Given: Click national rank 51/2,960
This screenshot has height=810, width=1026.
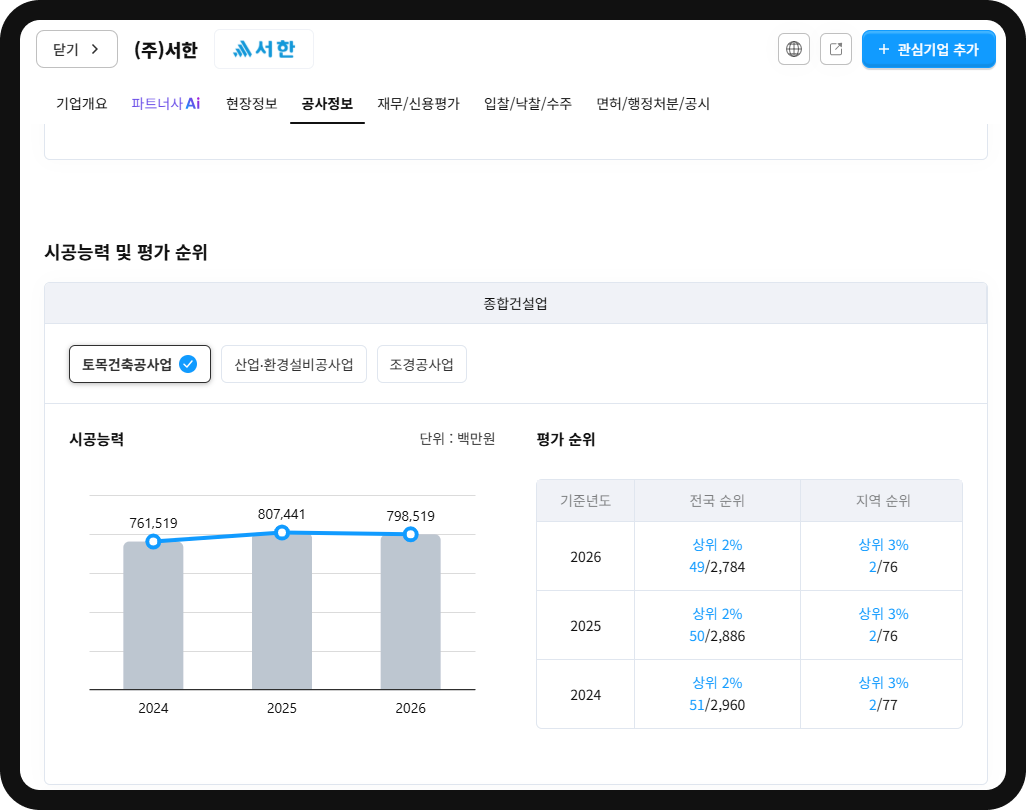Looking at the screenshot, I should point(717,705).
